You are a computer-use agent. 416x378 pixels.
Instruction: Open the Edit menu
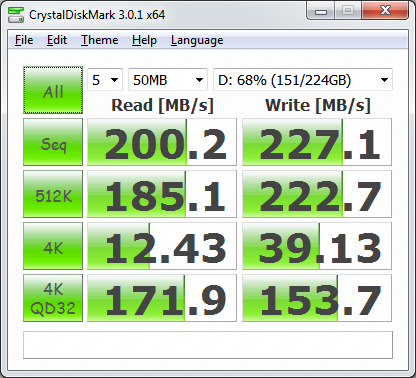57,40
